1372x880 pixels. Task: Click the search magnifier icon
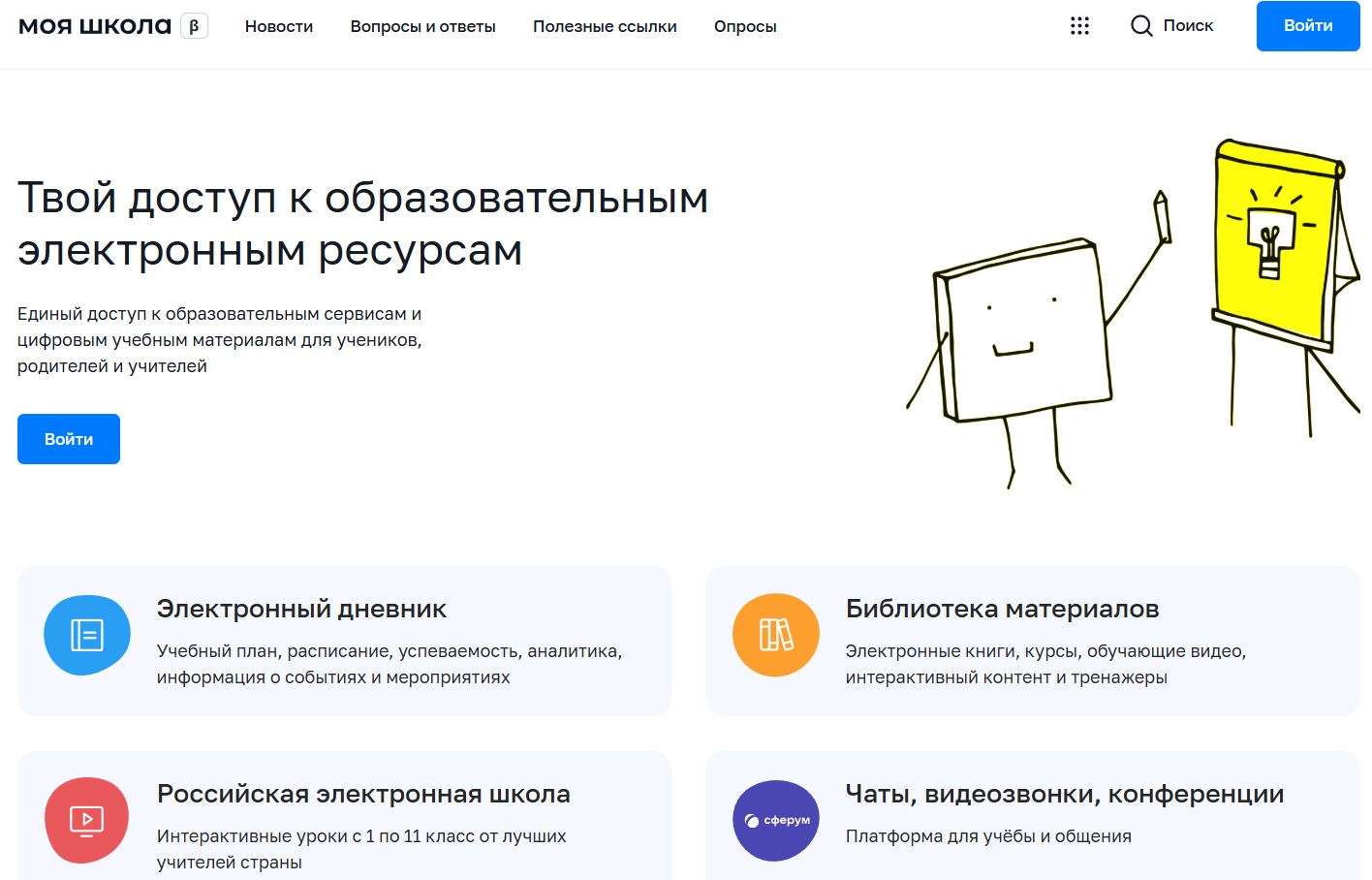click(1141, 26)
